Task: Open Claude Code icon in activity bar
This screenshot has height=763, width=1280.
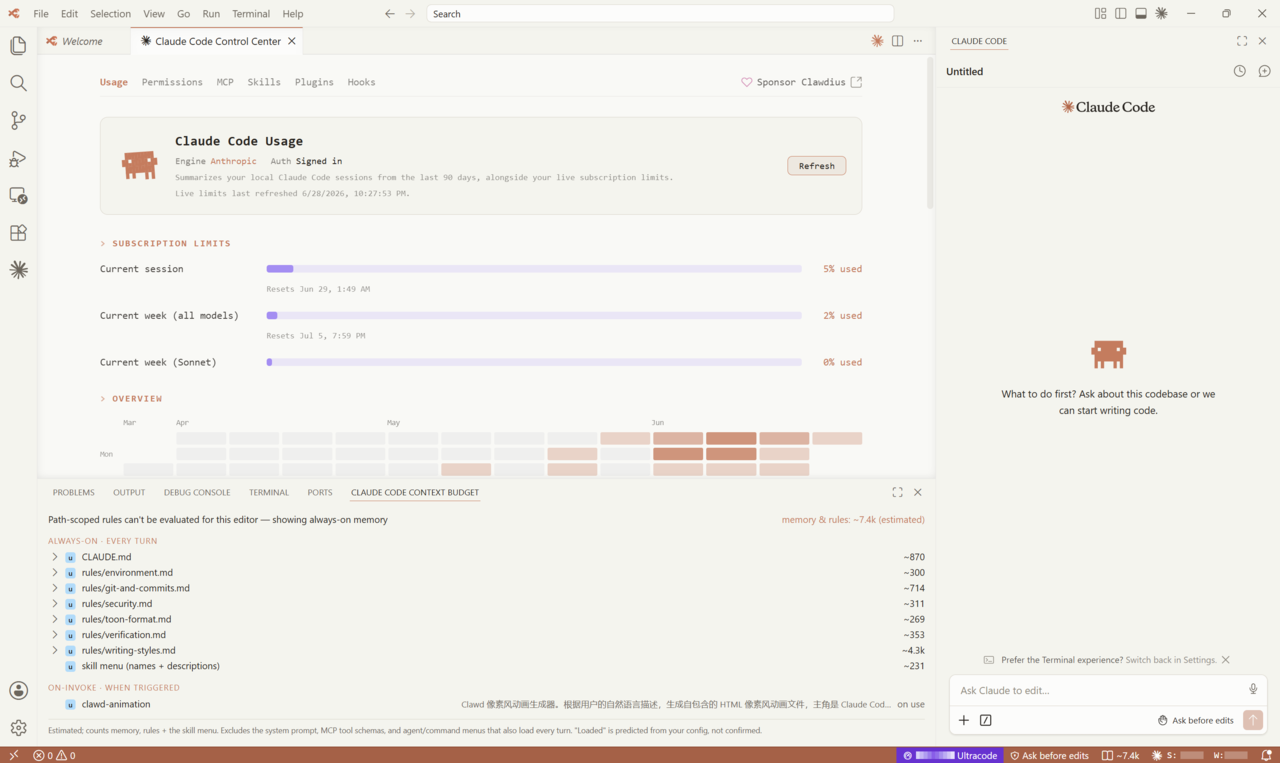Action: (18, 270)
